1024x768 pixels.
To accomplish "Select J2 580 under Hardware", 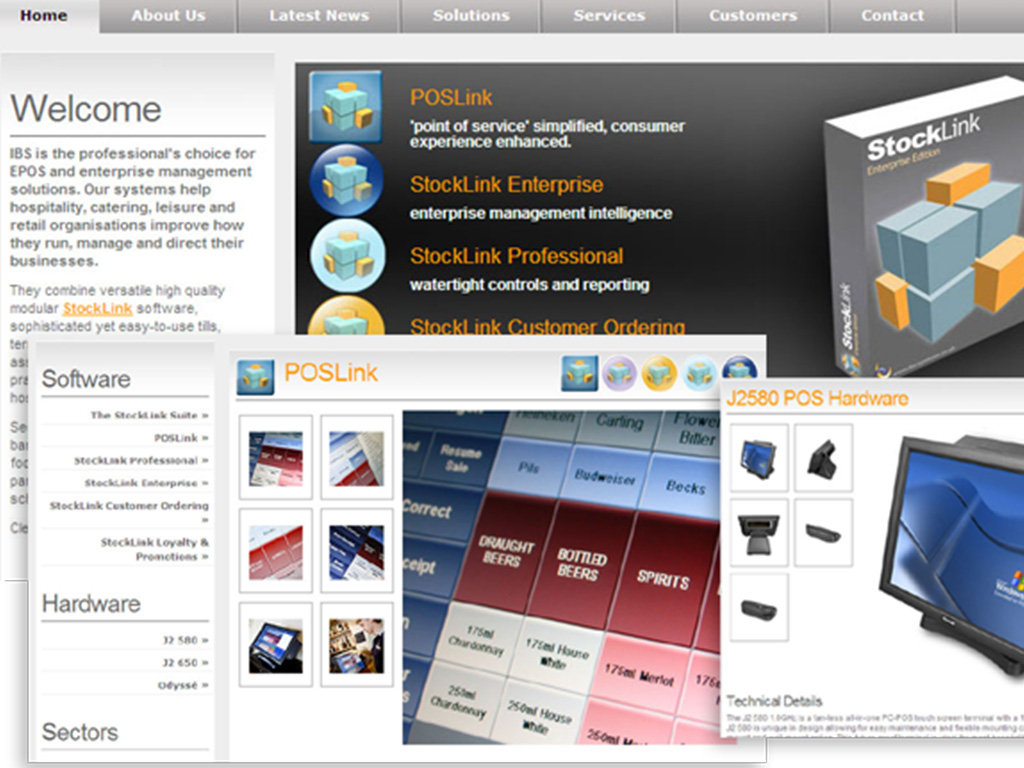I will point(185,639).
